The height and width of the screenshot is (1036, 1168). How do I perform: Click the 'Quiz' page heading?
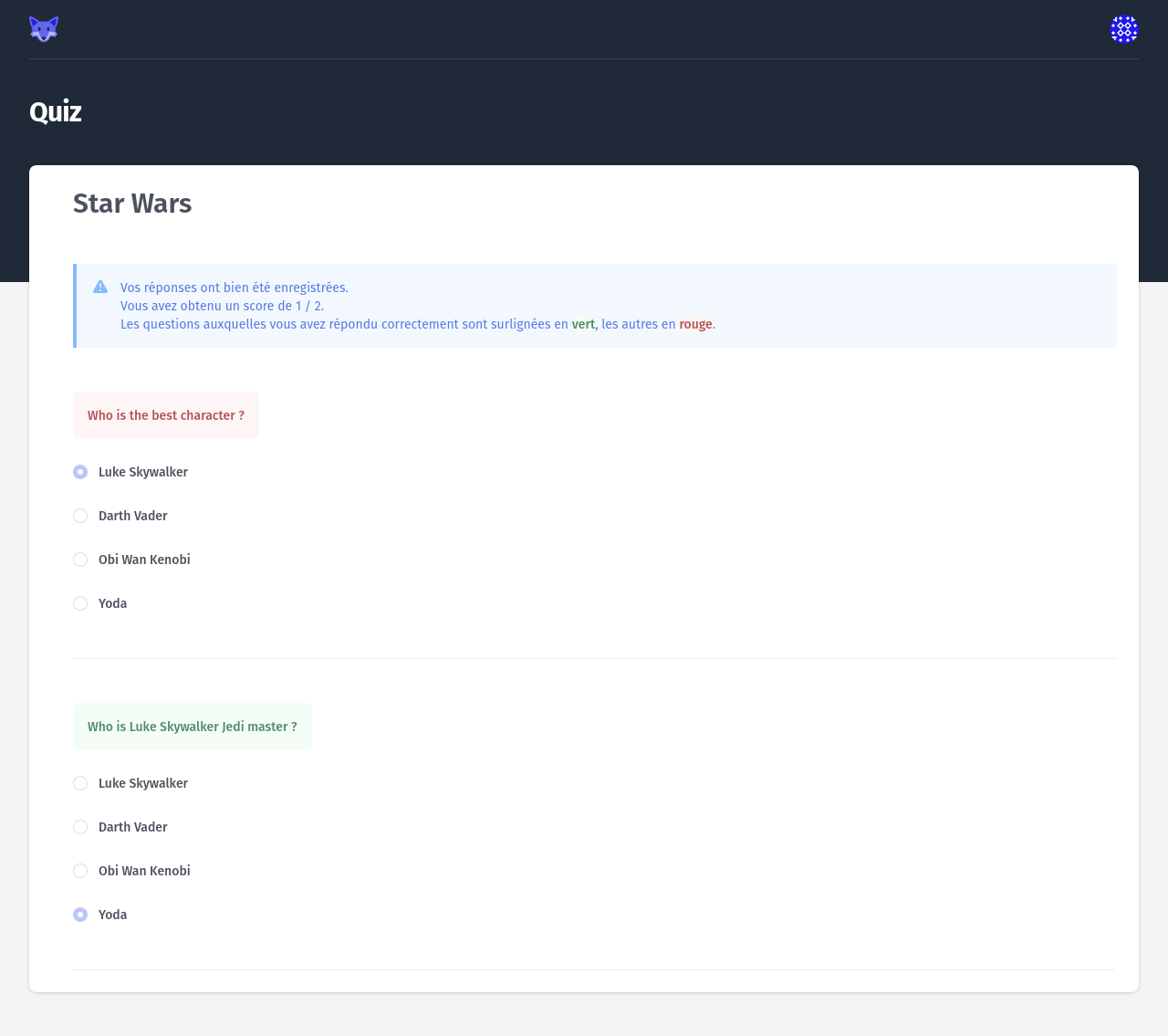tap(55, 112)
